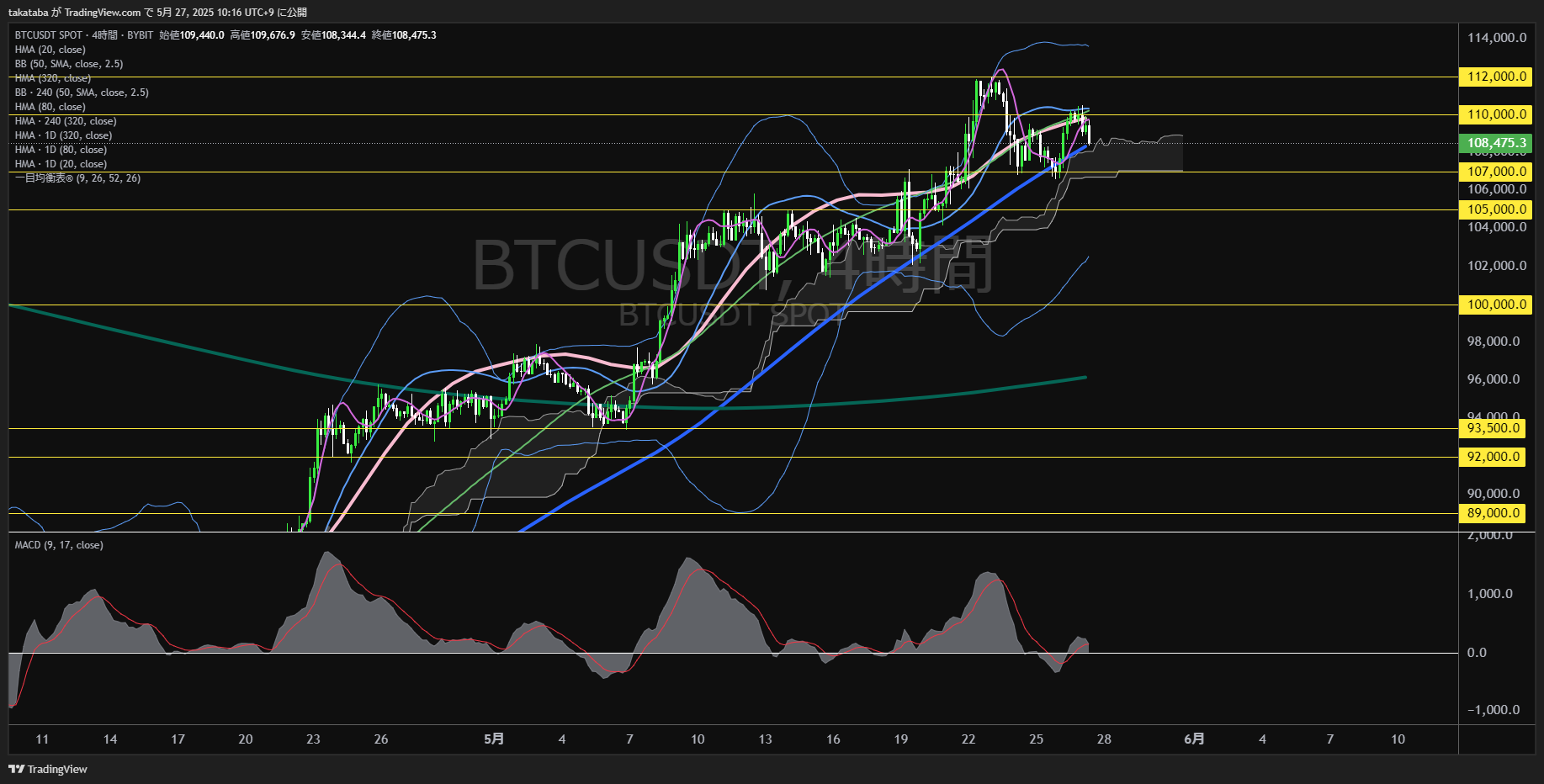Viewport: 1544px width, 784px height.
Task: Click date 20 on the time axis
Action: pyautogui.click(x=246, y=739)
